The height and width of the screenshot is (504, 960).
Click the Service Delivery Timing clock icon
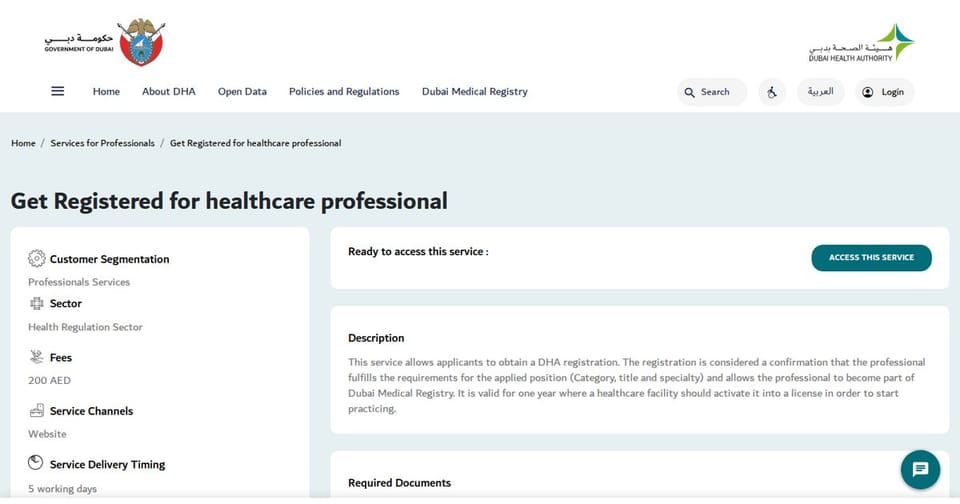(x=36, y=463)
